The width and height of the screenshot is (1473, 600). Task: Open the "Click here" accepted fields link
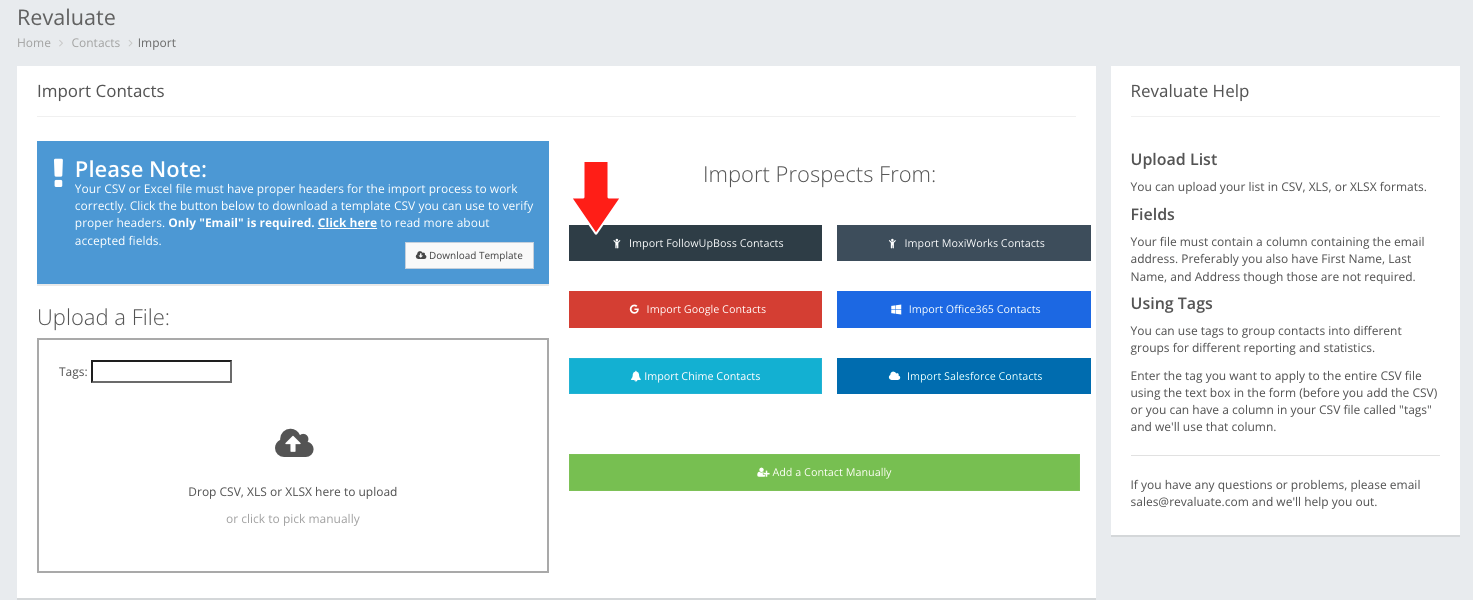coord(347,223)
